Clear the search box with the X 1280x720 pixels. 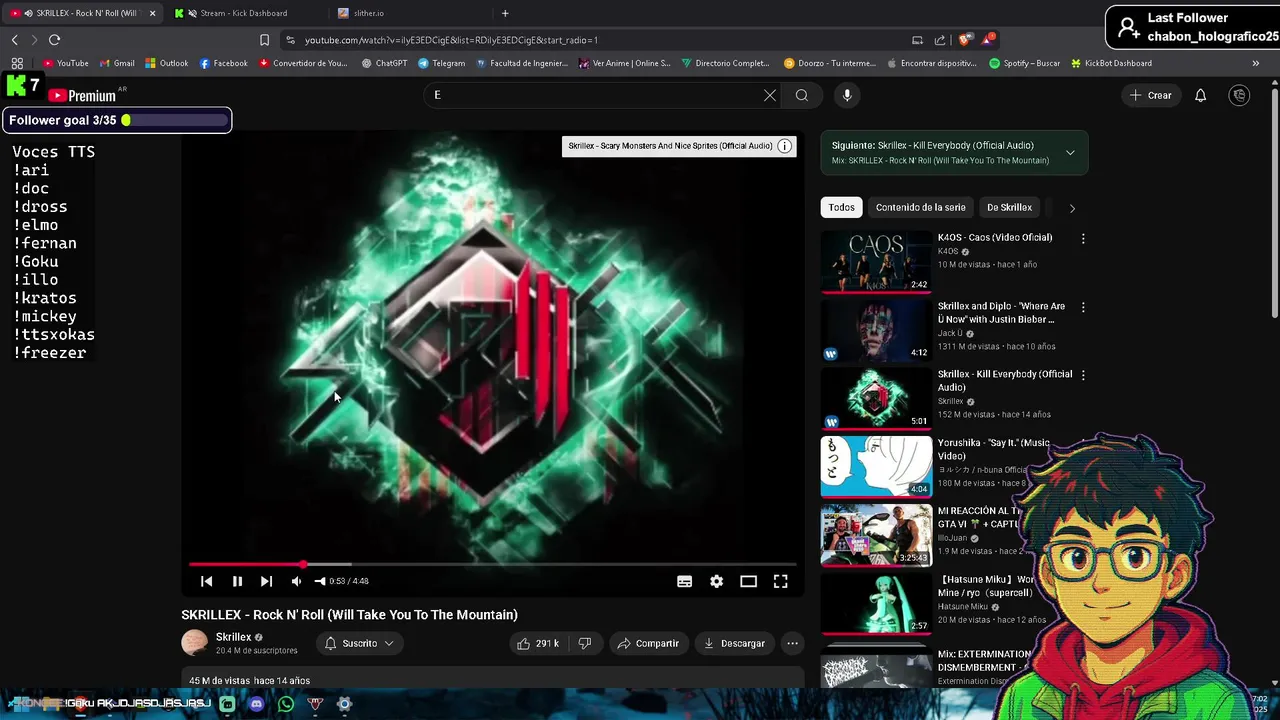click(769, 95)
